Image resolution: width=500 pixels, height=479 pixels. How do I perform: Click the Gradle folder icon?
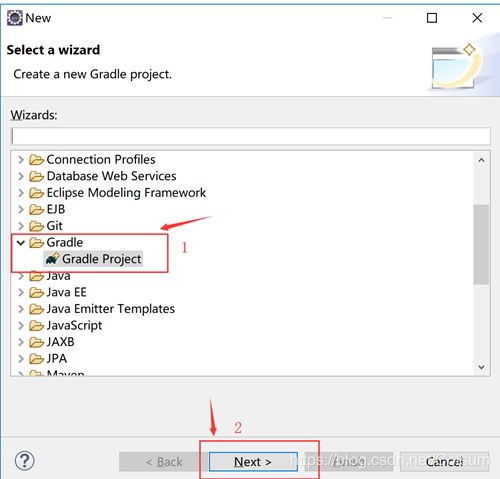click(36, 243)
